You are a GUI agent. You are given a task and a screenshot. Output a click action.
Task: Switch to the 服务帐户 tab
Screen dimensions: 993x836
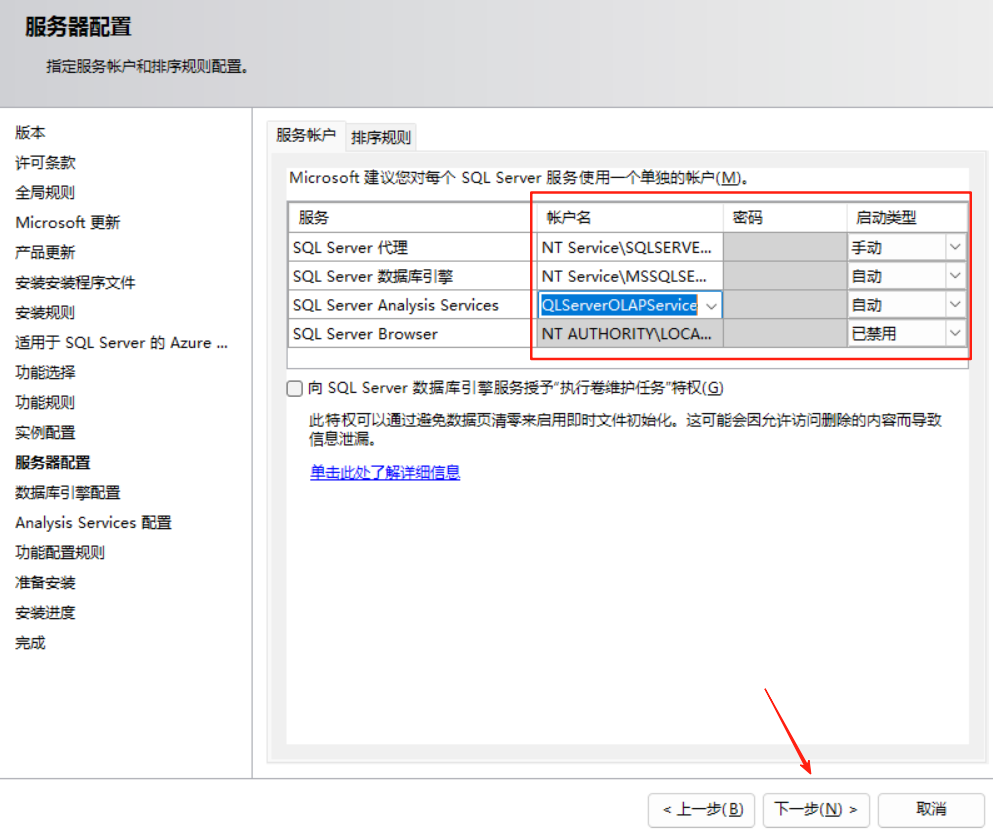[306, 136]
